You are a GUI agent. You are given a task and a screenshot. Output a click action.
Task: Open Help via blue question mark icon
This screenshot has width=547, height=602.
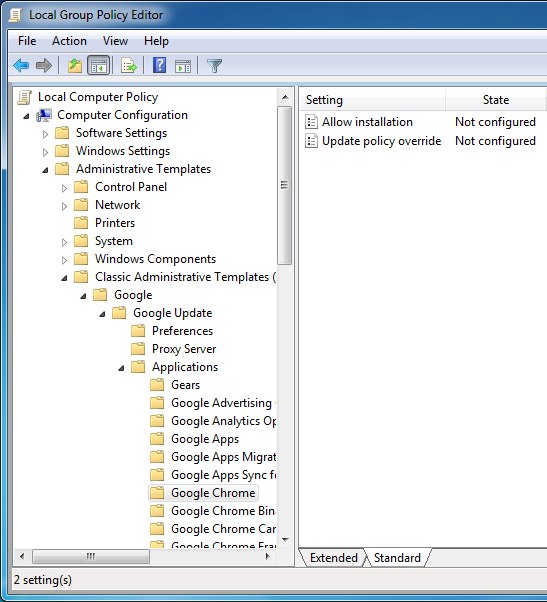[x=159, y=65]
